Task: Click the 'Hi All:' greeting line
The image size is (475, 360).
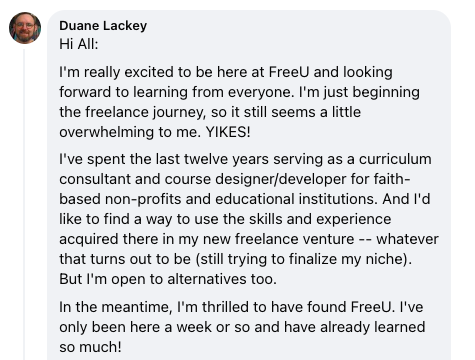Action: 79,44
